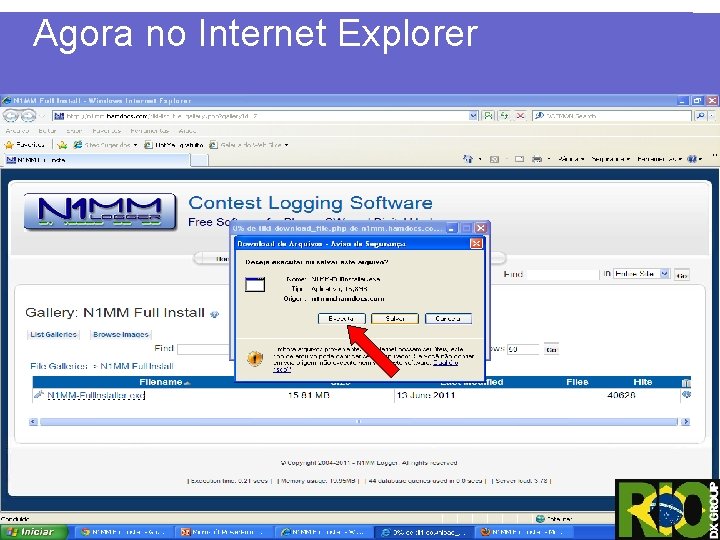Screen dimensions: 720x540
Task: Click the Feeds icon in command bar
Action: [495, 159]
